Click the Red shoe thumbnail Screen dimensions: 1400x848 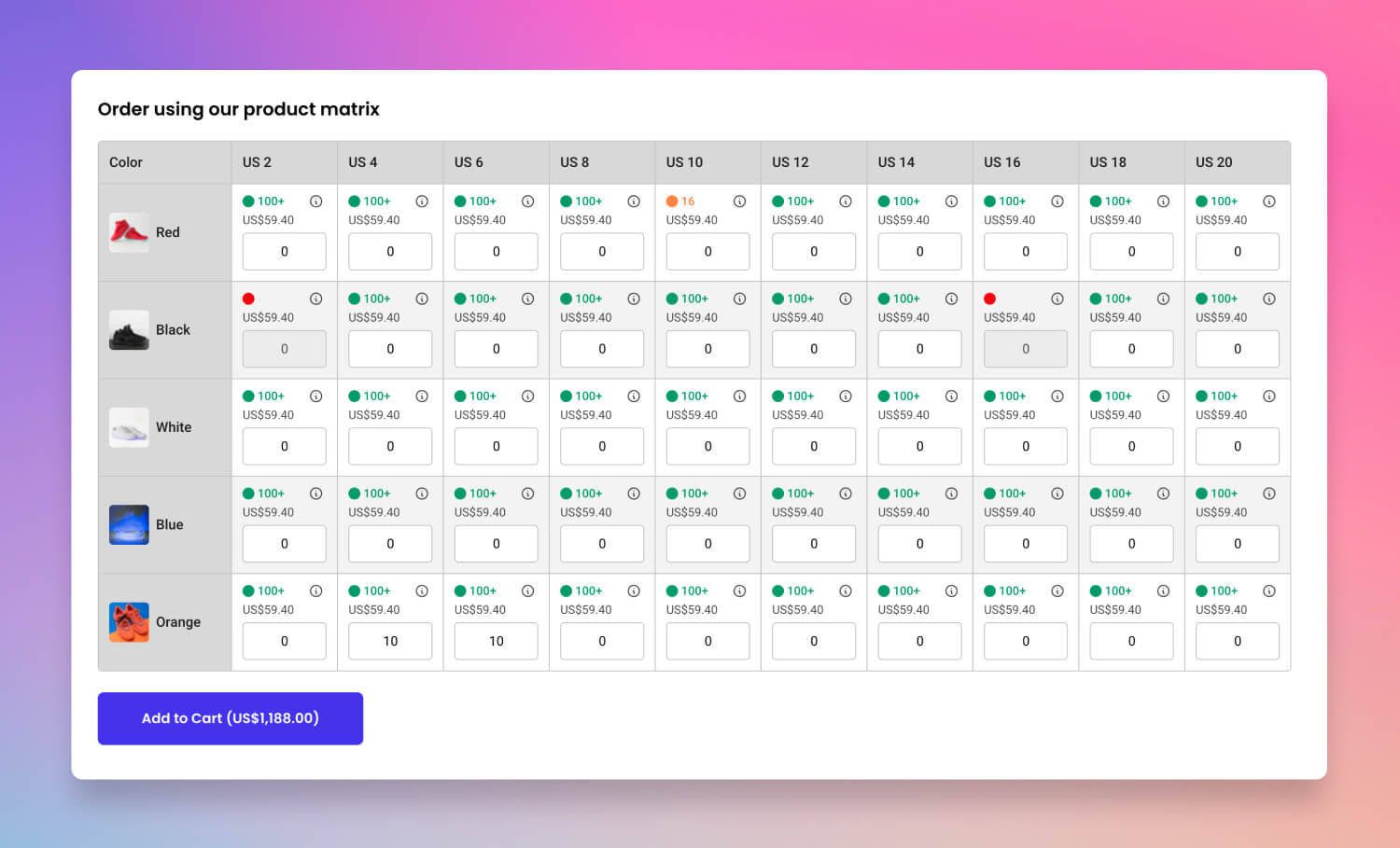129,232
